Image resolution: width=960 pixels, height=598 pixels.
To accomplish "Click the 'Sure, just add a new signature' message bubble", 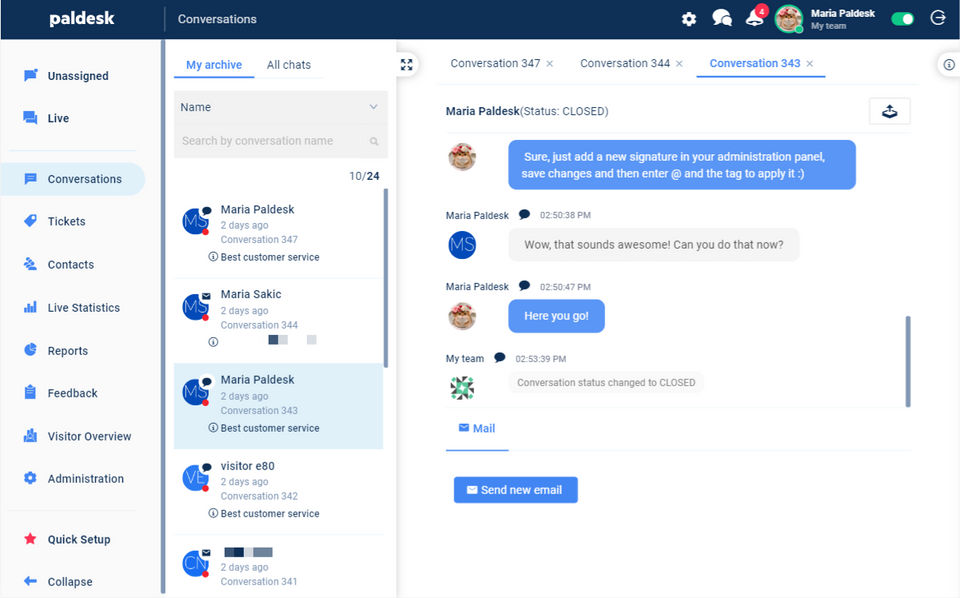I will pos(681,165).
